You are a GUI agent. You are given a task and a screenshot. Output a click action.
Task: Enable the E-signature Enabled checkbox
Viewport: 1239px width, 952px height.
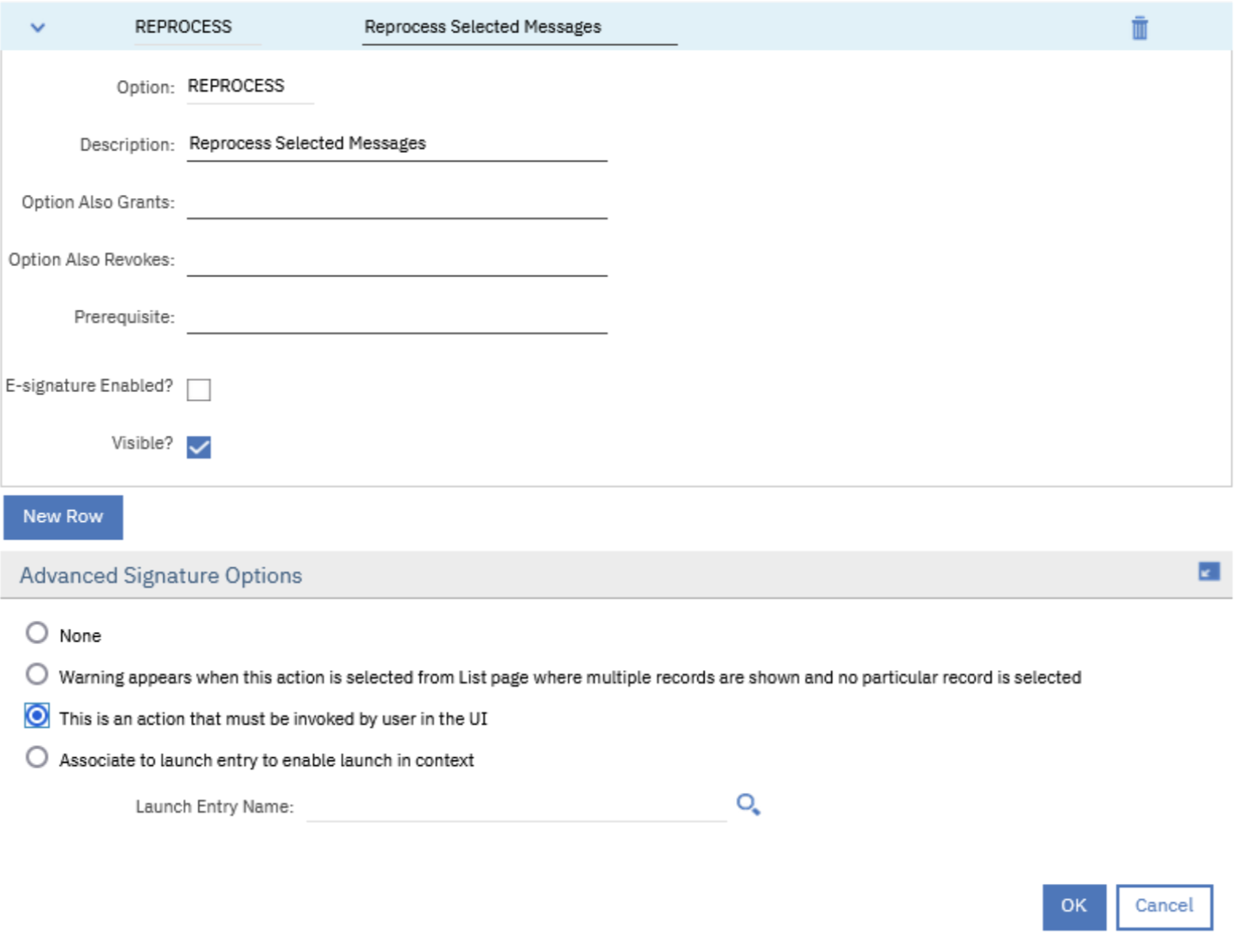[199, 390]
